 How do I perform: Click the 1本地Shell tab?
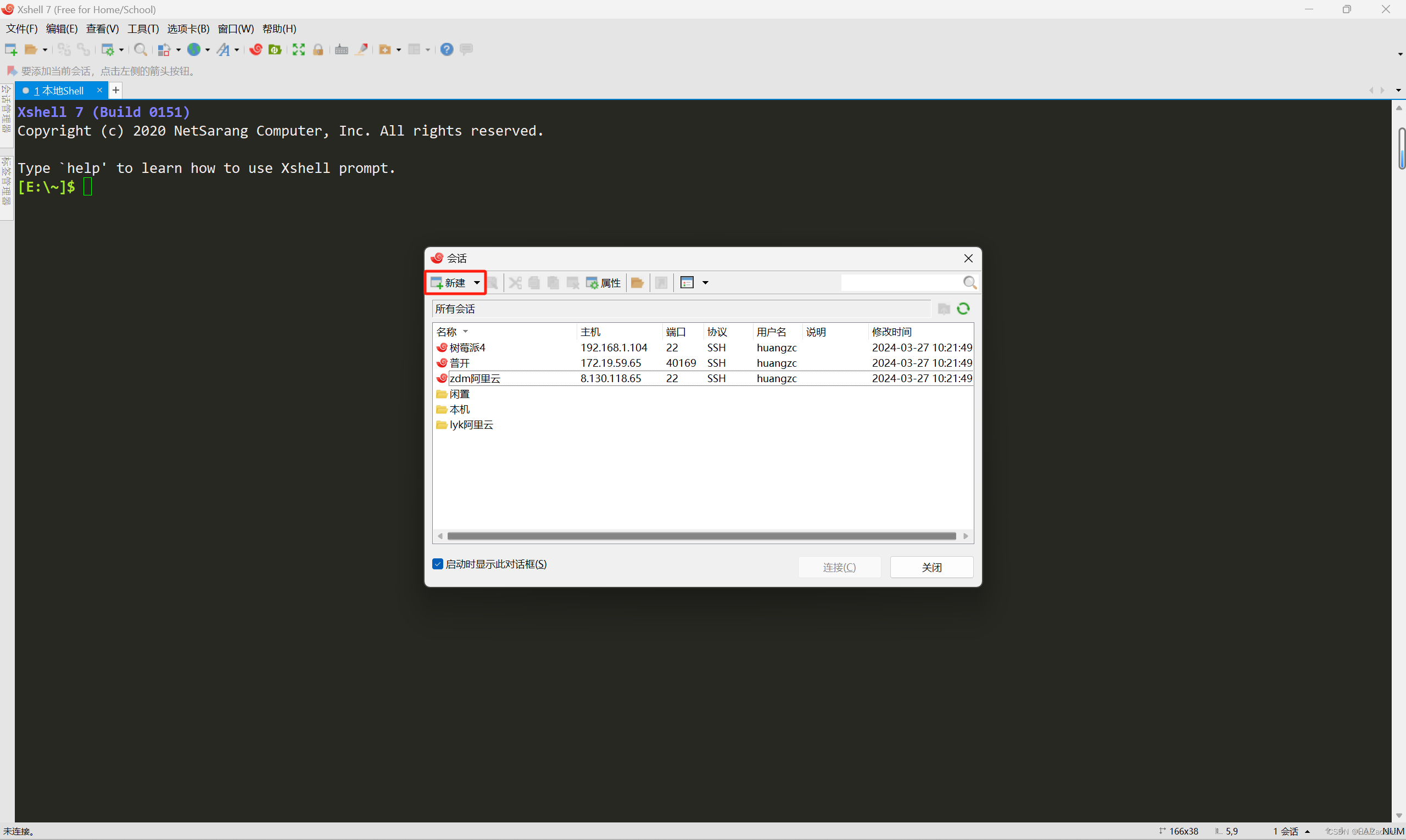(x=59, y=90)
